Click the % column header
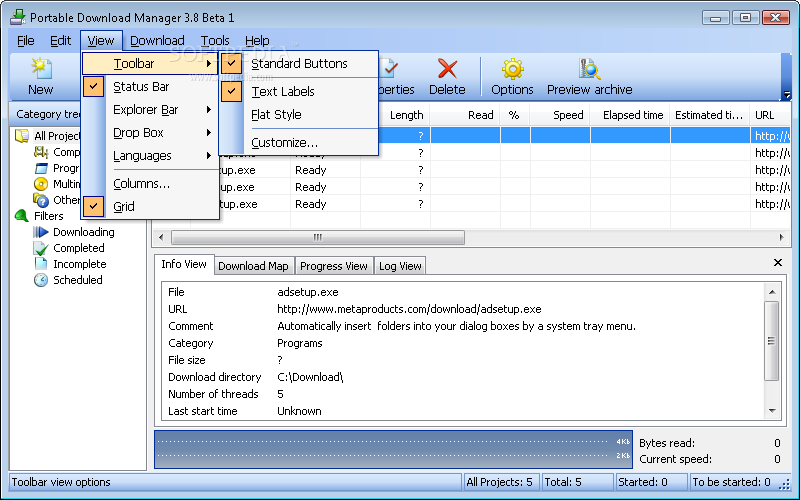 coord(514,115)
